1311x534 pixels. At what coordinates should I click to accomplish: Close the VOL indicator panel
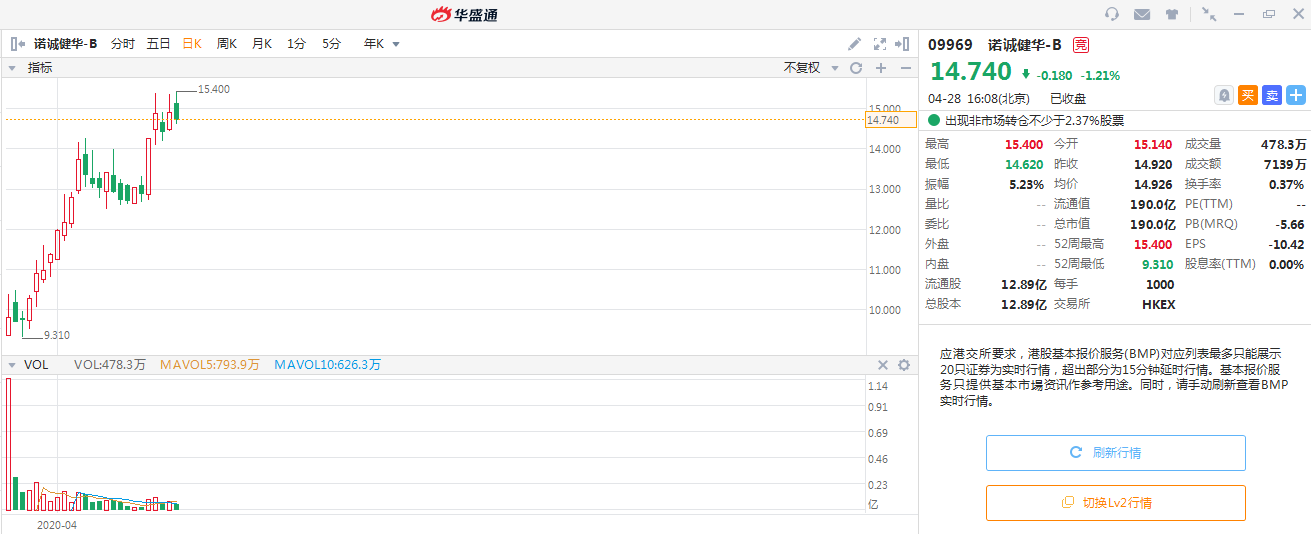coord(883,365)
